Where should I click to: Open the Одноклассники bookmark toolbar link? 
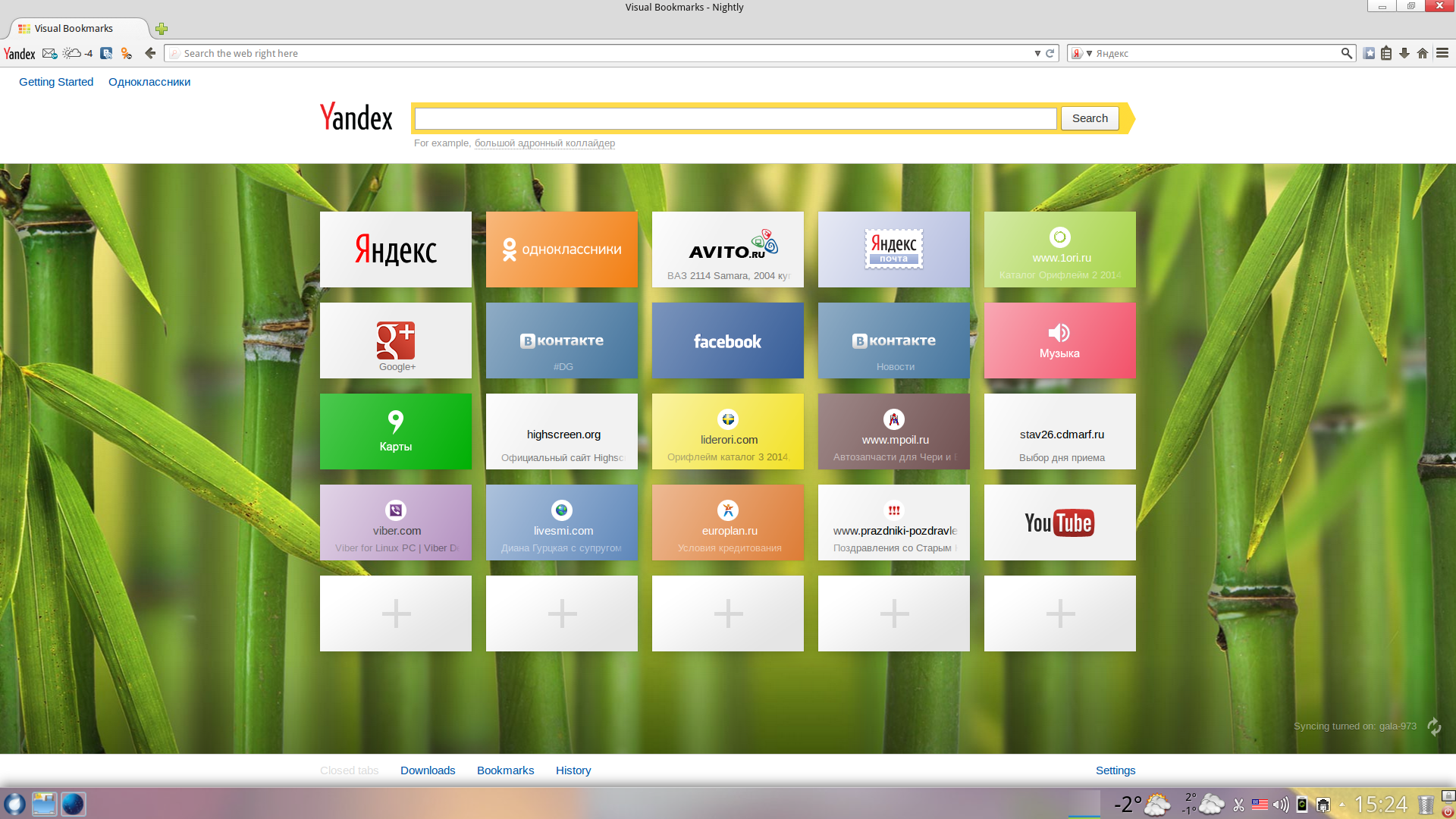[x=149, y=82]
